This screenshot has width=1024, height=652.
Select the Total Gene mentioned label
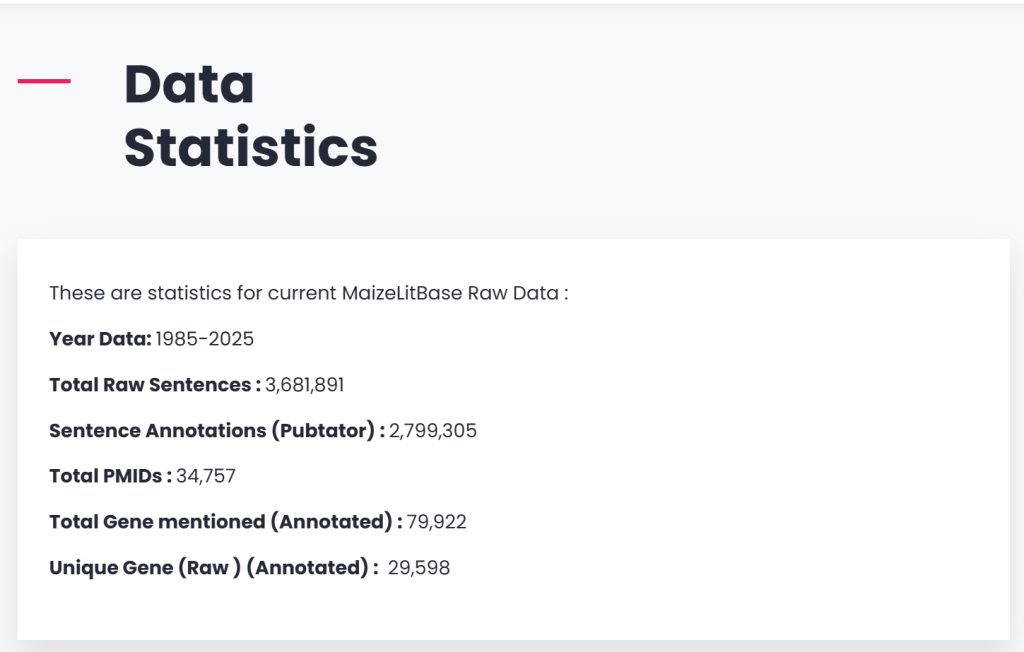pos(225,522)
